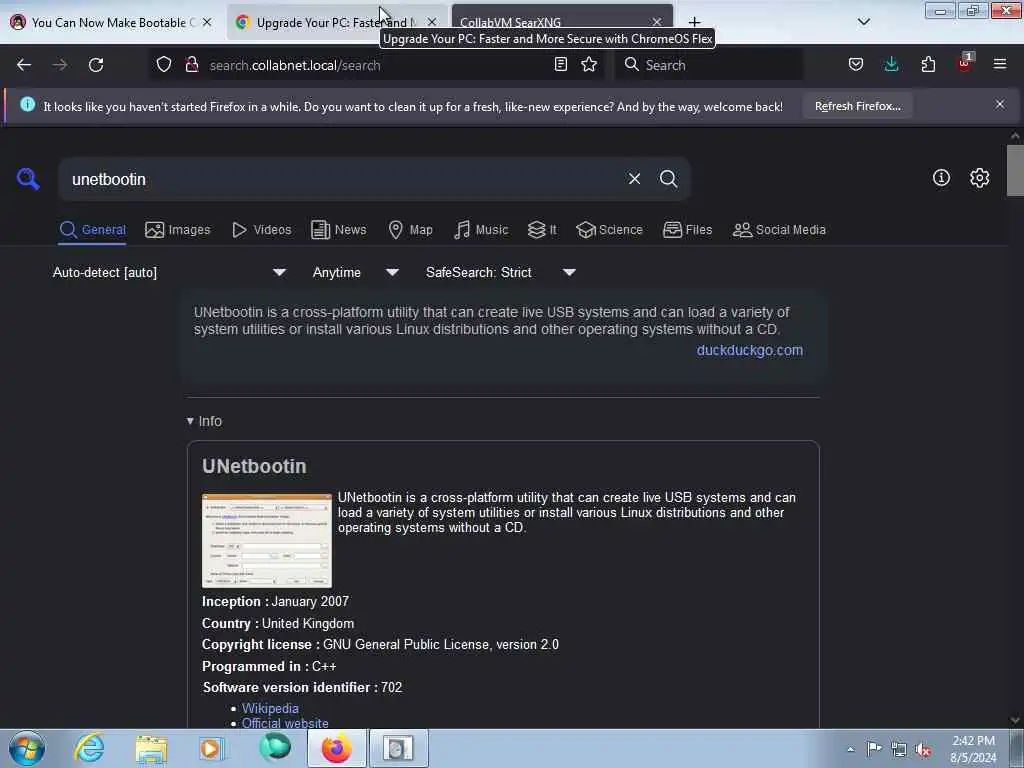Open the Windows Start menu
Screen dimensions: 1024x768
27,748
